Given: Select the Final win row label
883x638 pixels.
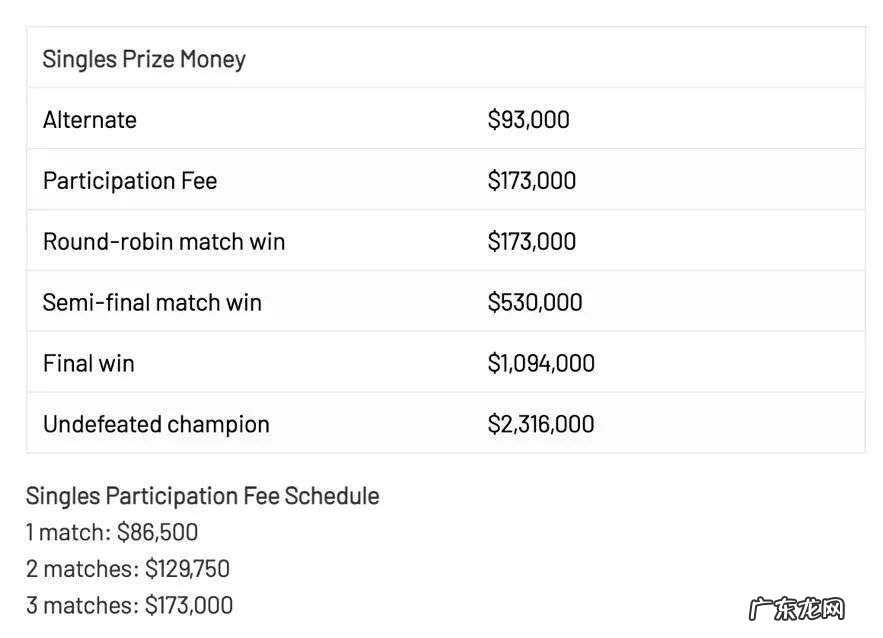Looking at the screenshot, I should [89, 363].
